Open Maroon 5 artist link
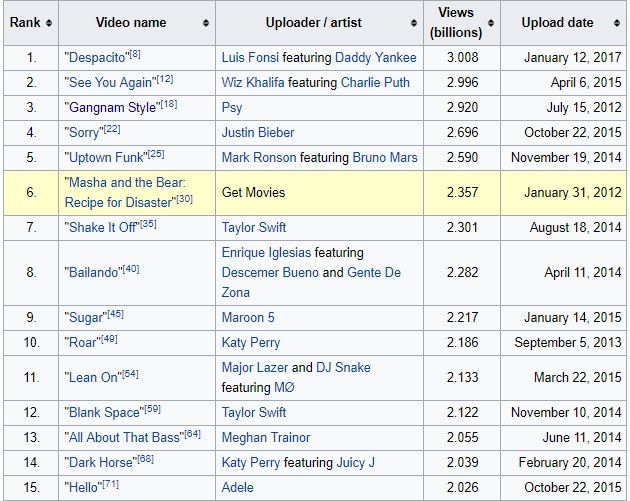Viewport: 630px width, 501px height. (x=248, y=317)
